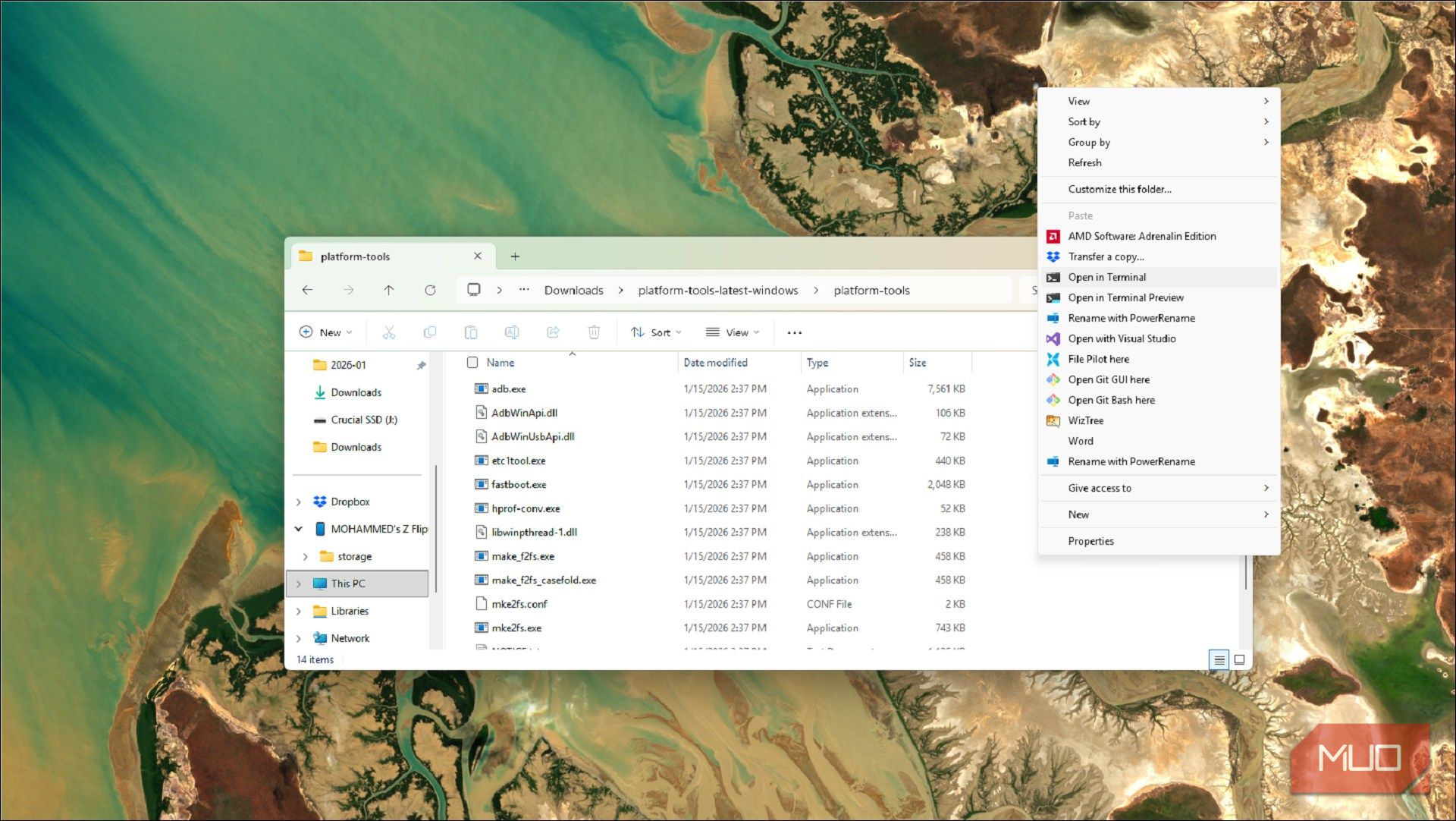Click the New button in toolbar

326,332
